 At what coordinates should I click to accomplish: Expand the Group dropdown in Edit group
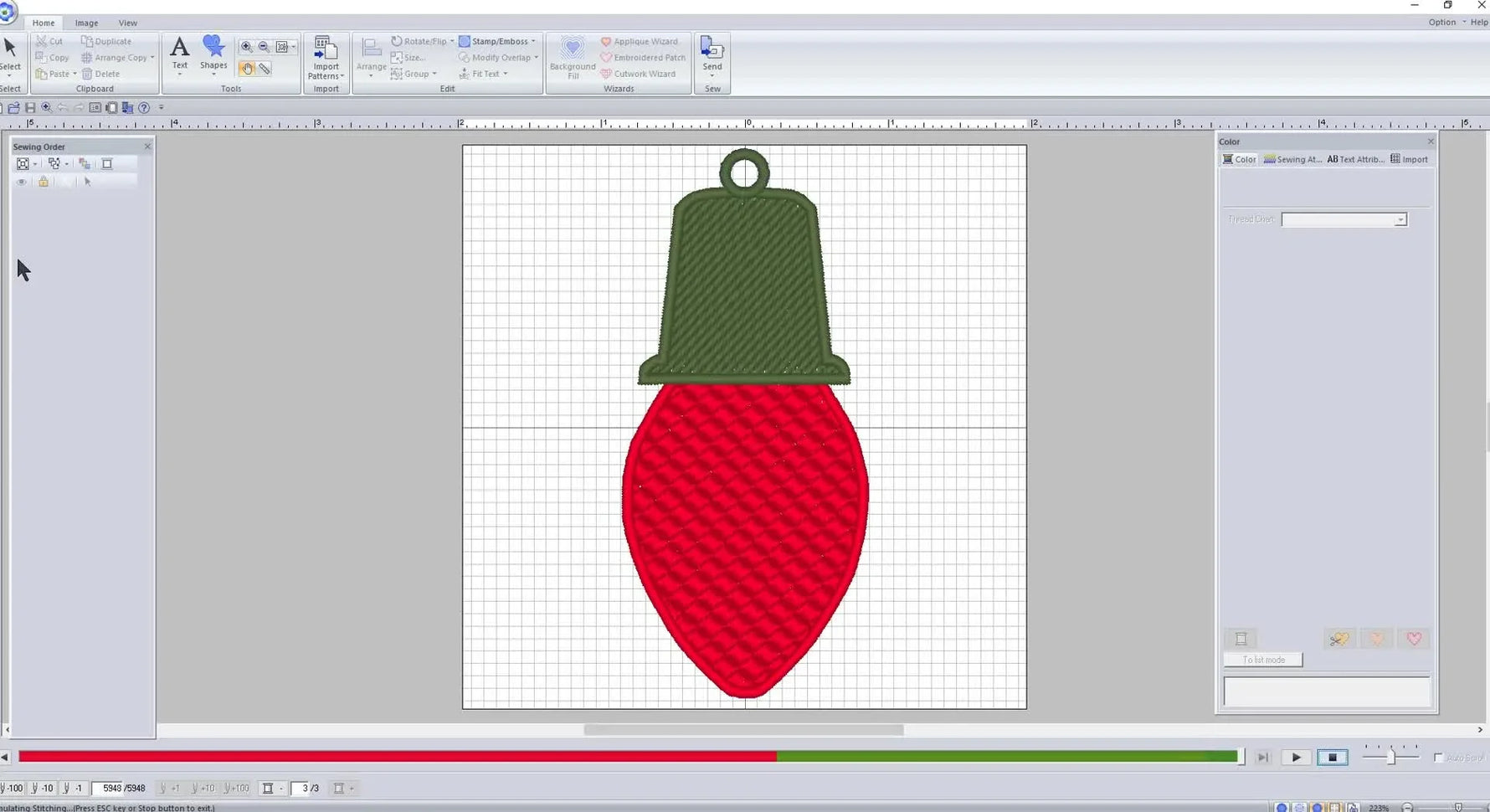434,74
